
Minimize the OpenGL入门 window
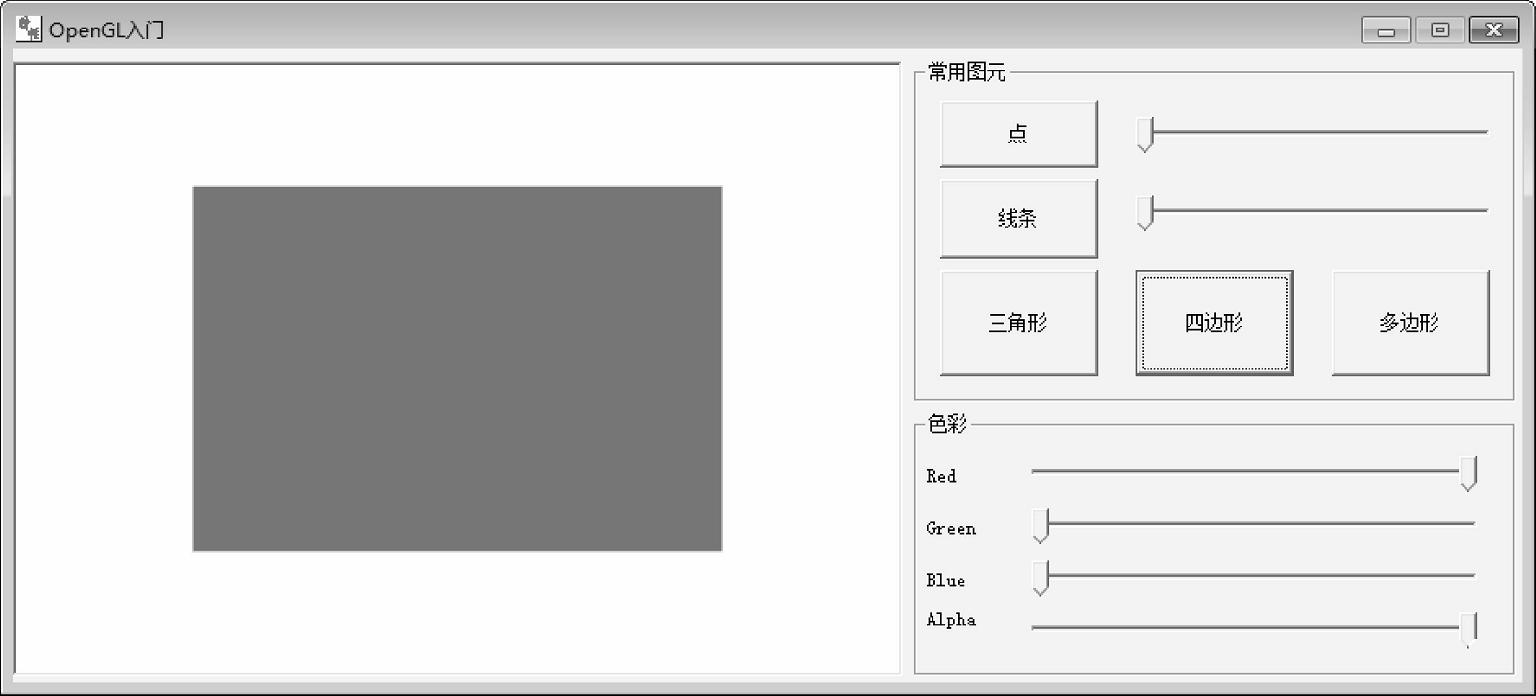coord(1386,31)
